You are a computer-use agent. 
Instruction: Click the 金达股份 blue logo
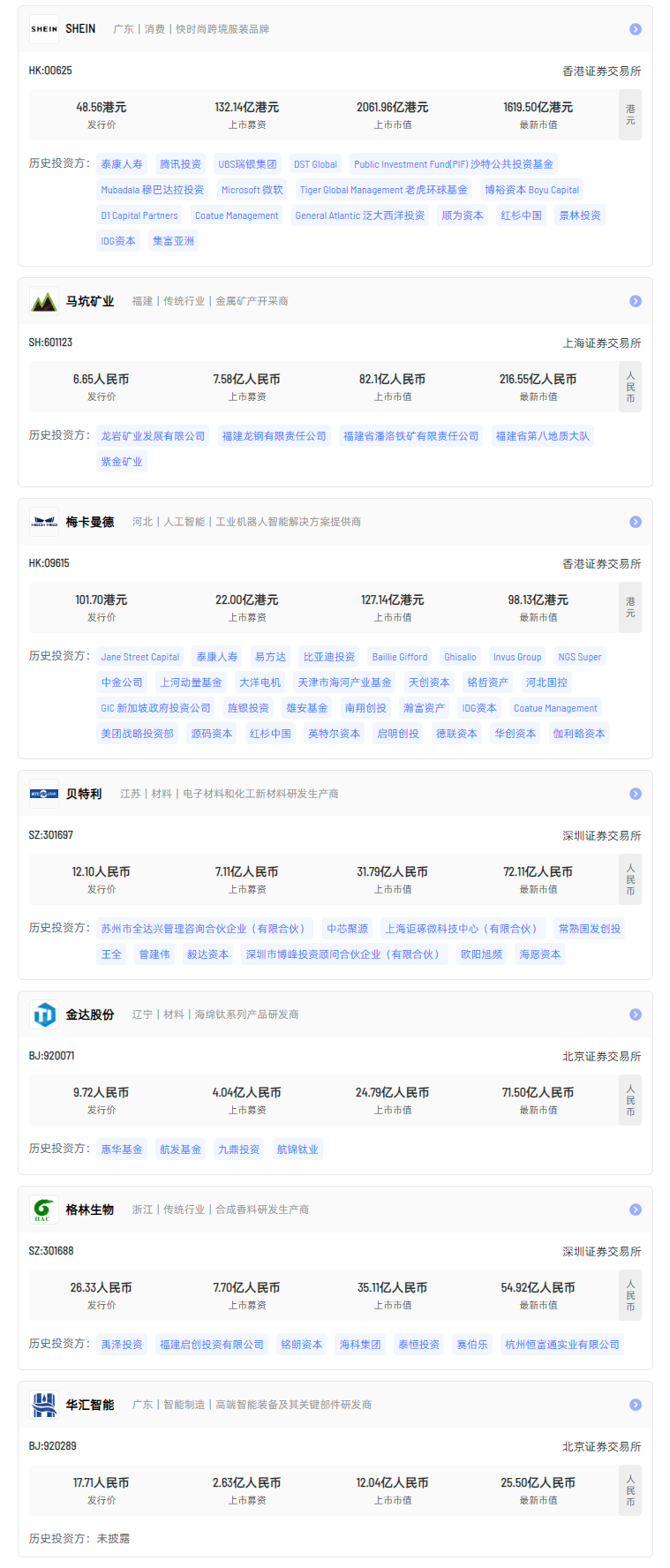point(44,1014)
